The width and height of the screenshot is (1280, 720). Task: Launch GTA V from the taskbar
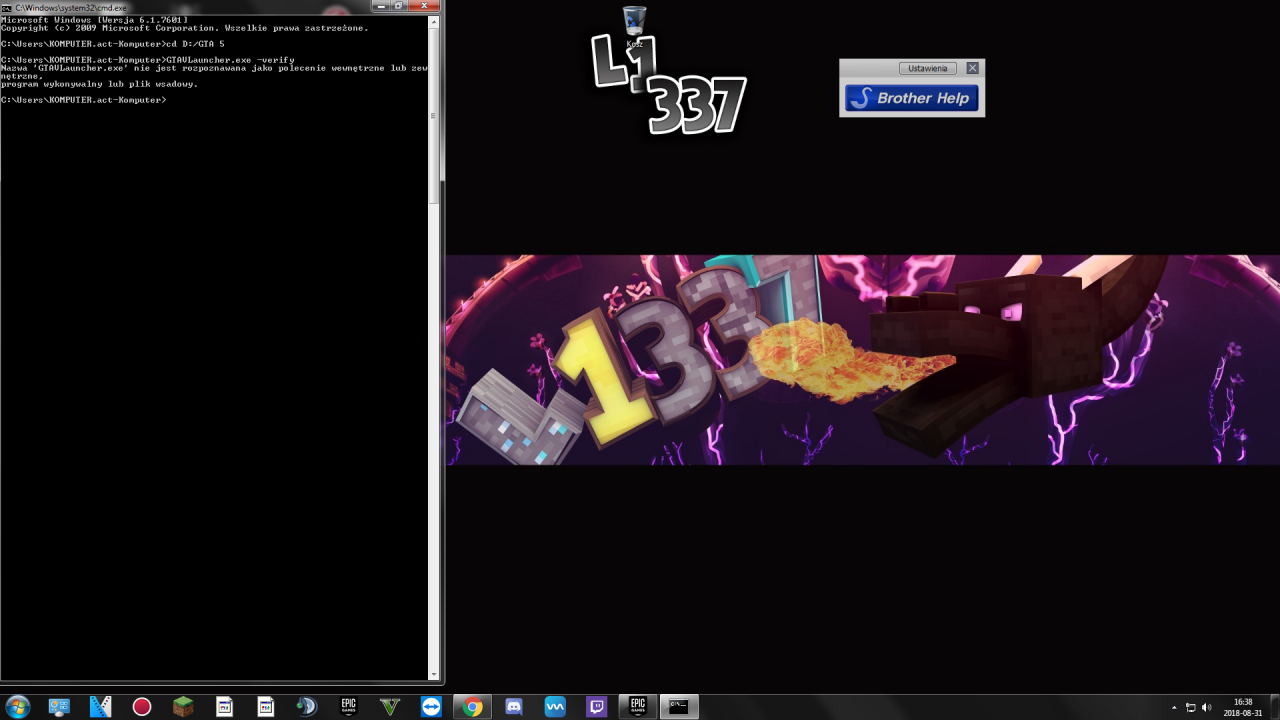pyautogui.click(x=390, y=707)
